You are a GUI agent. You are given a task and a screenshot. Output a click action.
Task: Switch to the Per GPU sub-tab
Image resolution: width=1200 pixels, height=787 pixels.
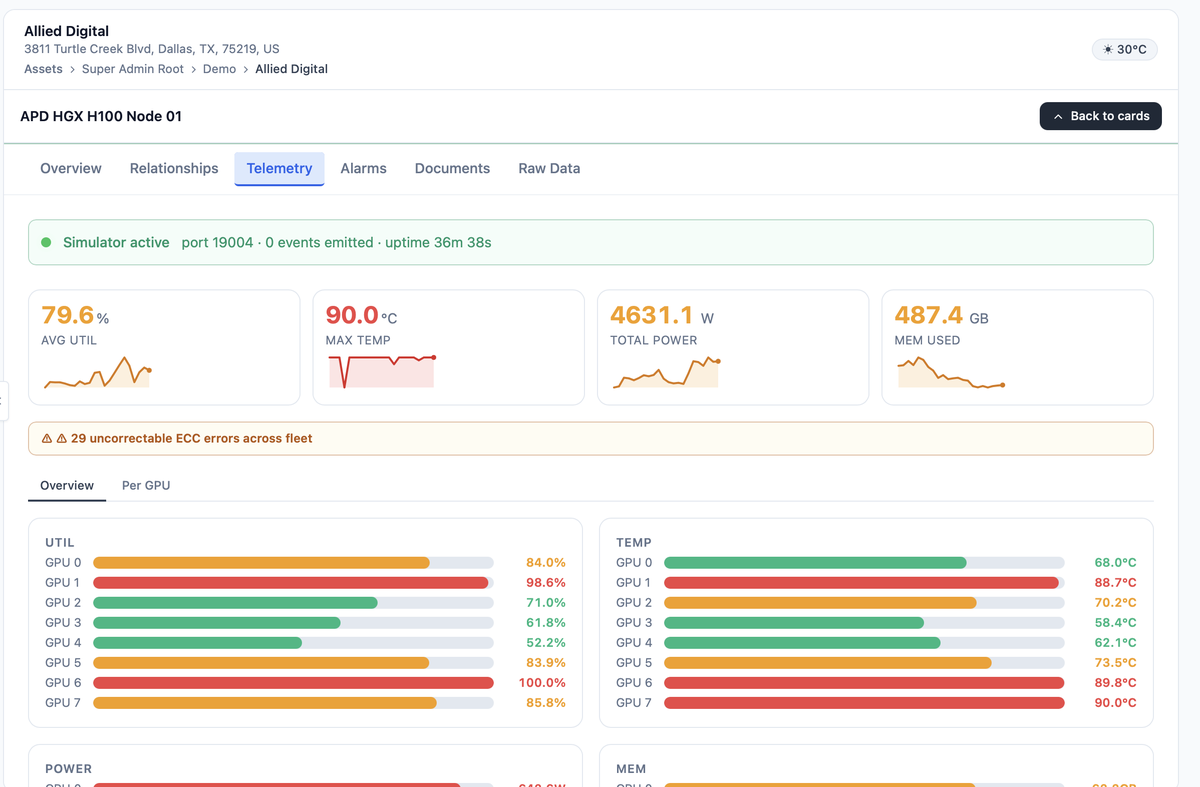146,485
